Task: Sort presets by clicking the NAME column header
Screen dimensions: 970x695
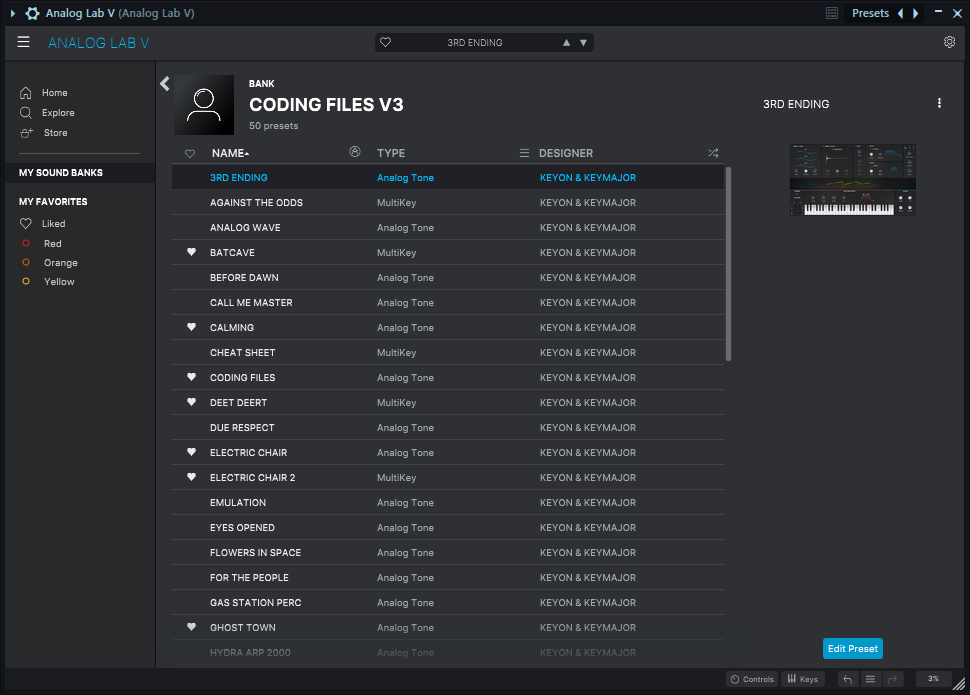Action: click(228, 153)
